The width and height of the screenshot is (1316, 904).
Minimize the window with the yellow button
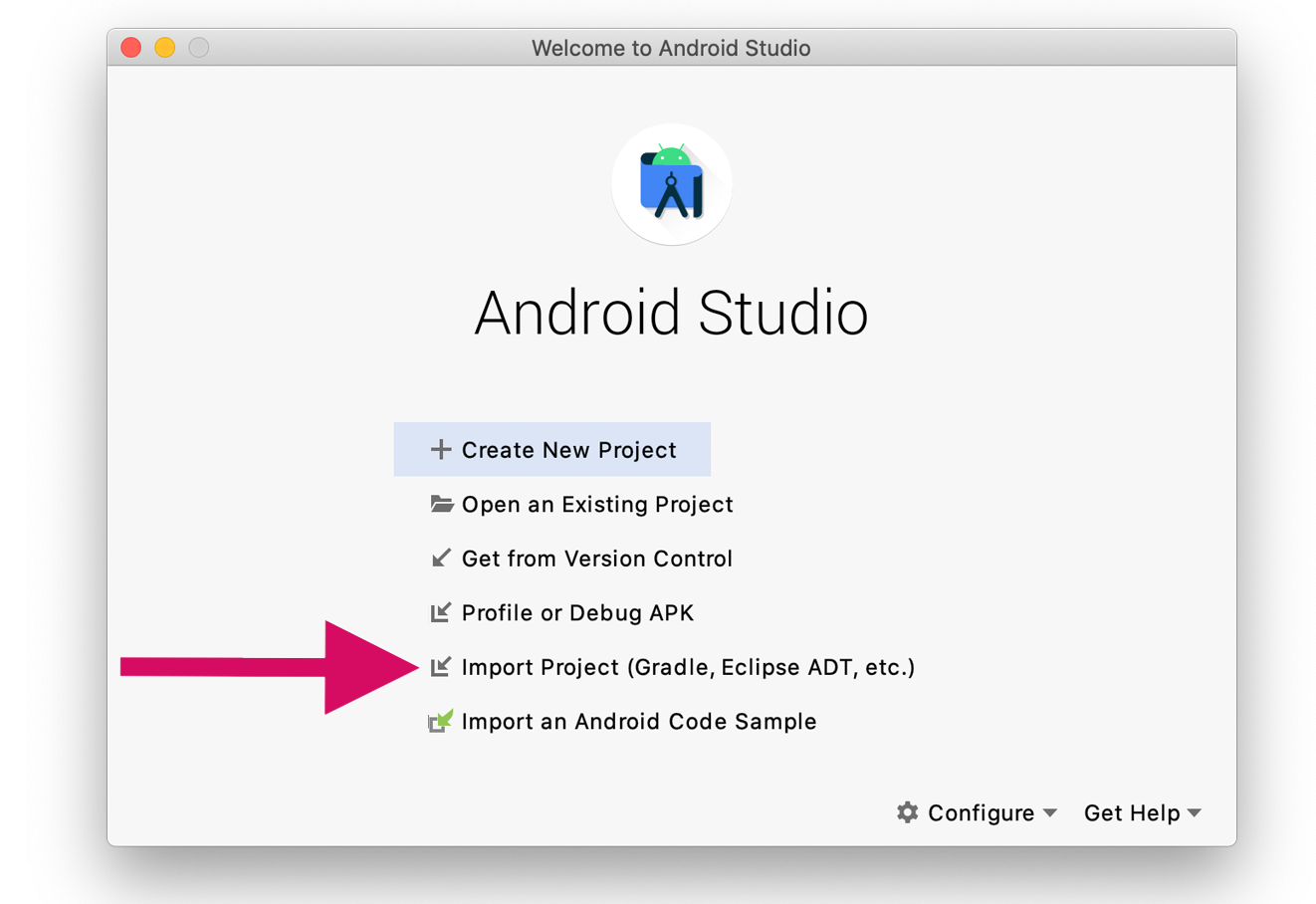[x=165, y=47]
